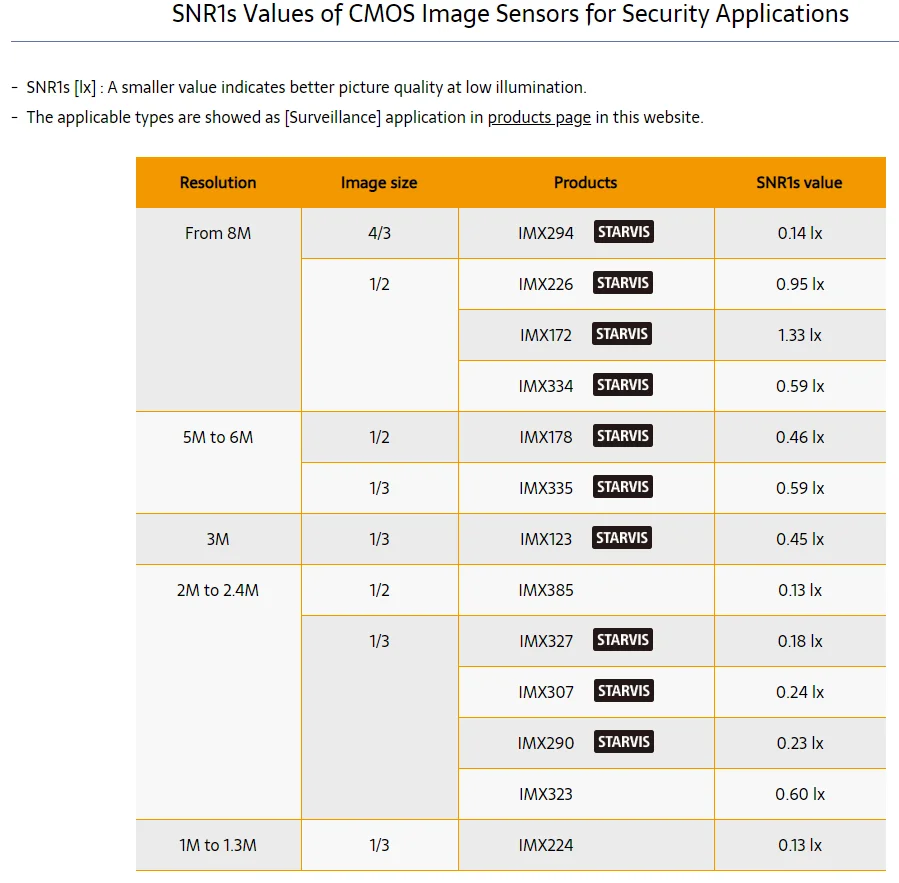Click the STARVIS badge beside IMX294
The height and width of the screenshot is (883, 899).
624,233
